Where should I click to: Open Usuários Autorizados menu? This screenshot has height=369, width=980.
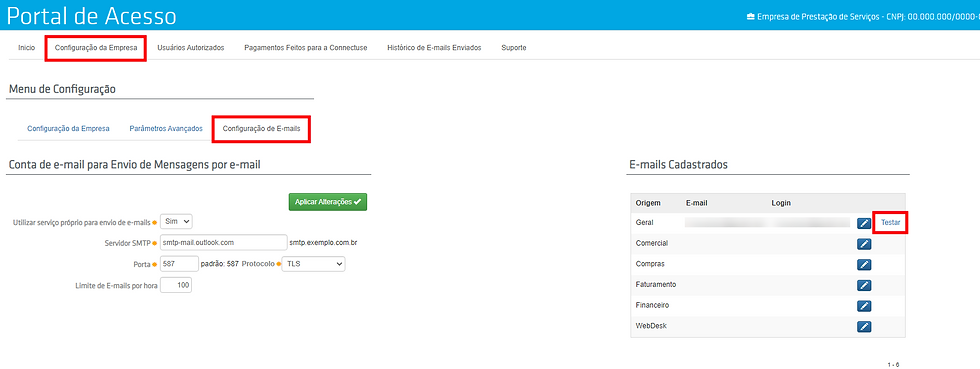[191, 48]
